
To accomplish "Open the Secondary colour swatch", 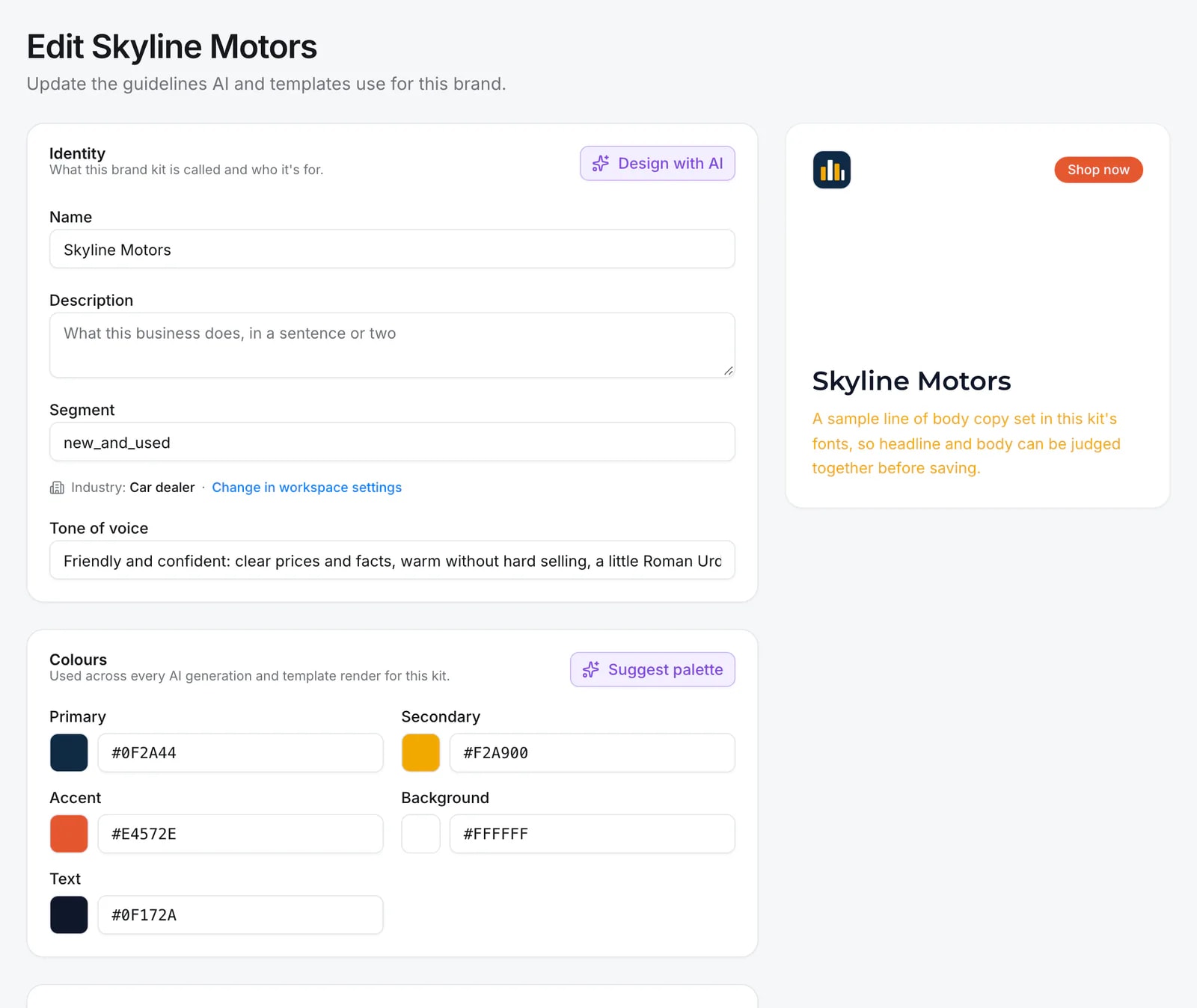I will point(420,752).
